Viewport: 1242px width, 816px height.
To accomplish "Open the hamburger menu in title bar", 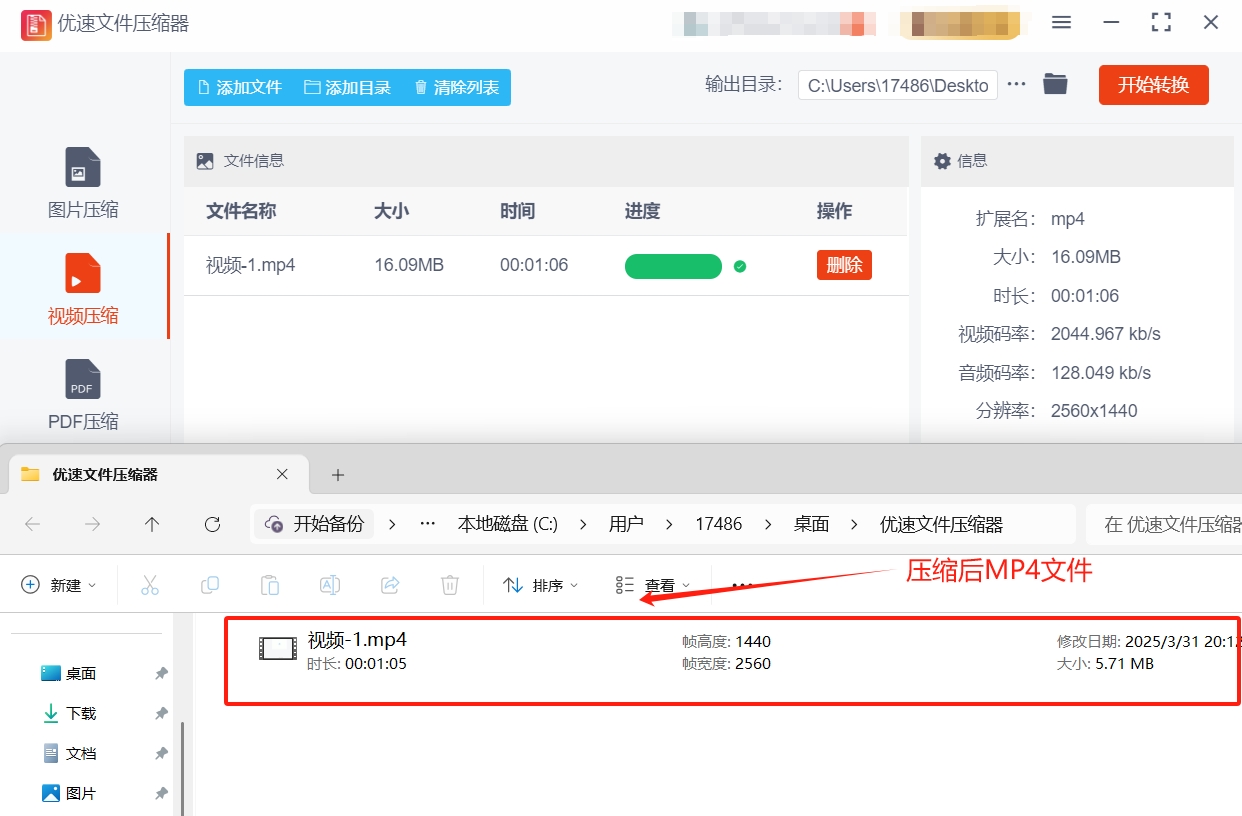I will coord(1062,22).
